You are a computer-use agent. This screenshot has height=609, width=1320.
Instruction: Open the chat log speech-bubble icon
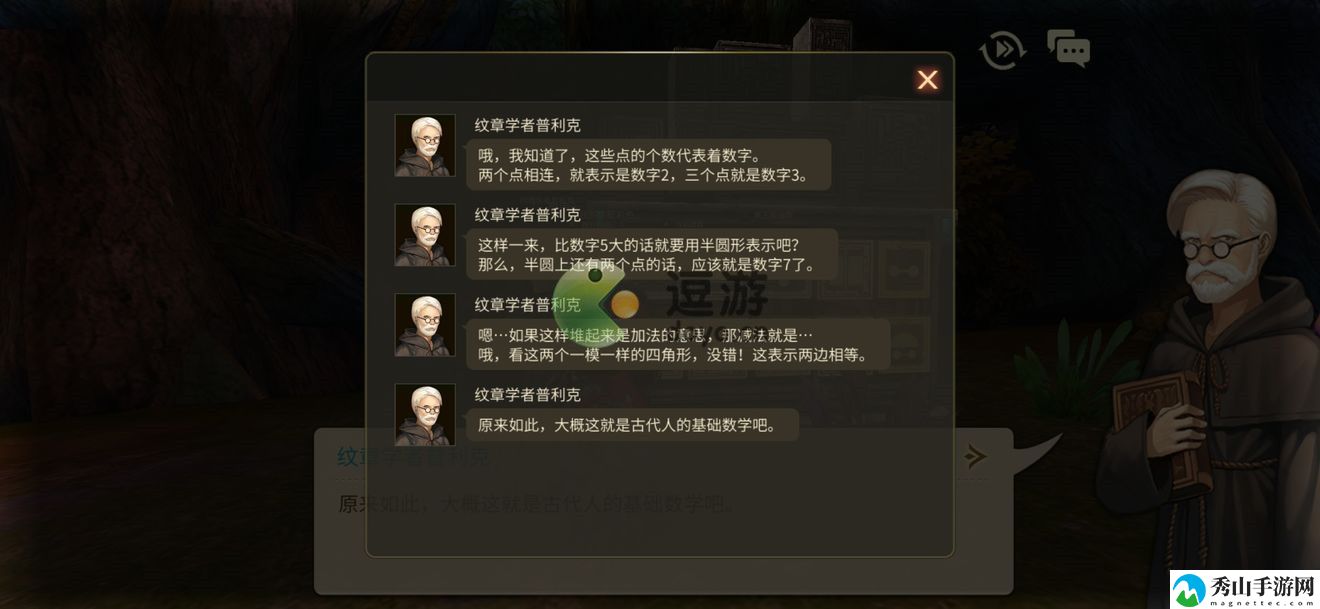pyautogui.click(x=1068, y=48)
